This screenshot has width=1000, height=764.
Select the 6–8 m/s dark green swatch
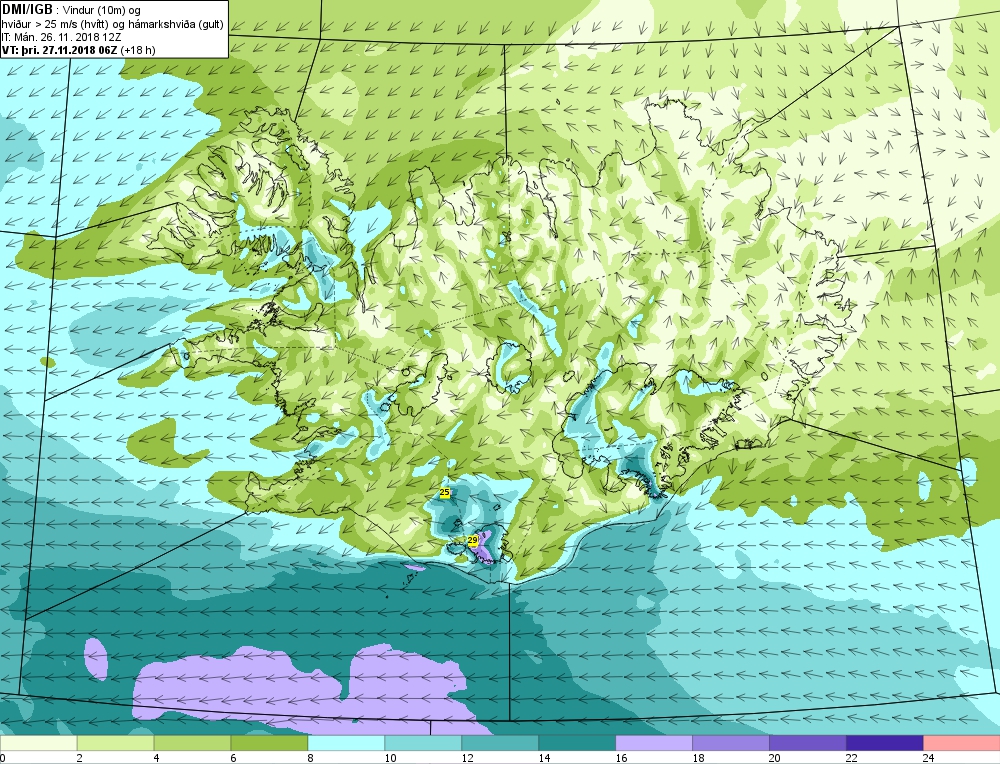pos(269,743)
